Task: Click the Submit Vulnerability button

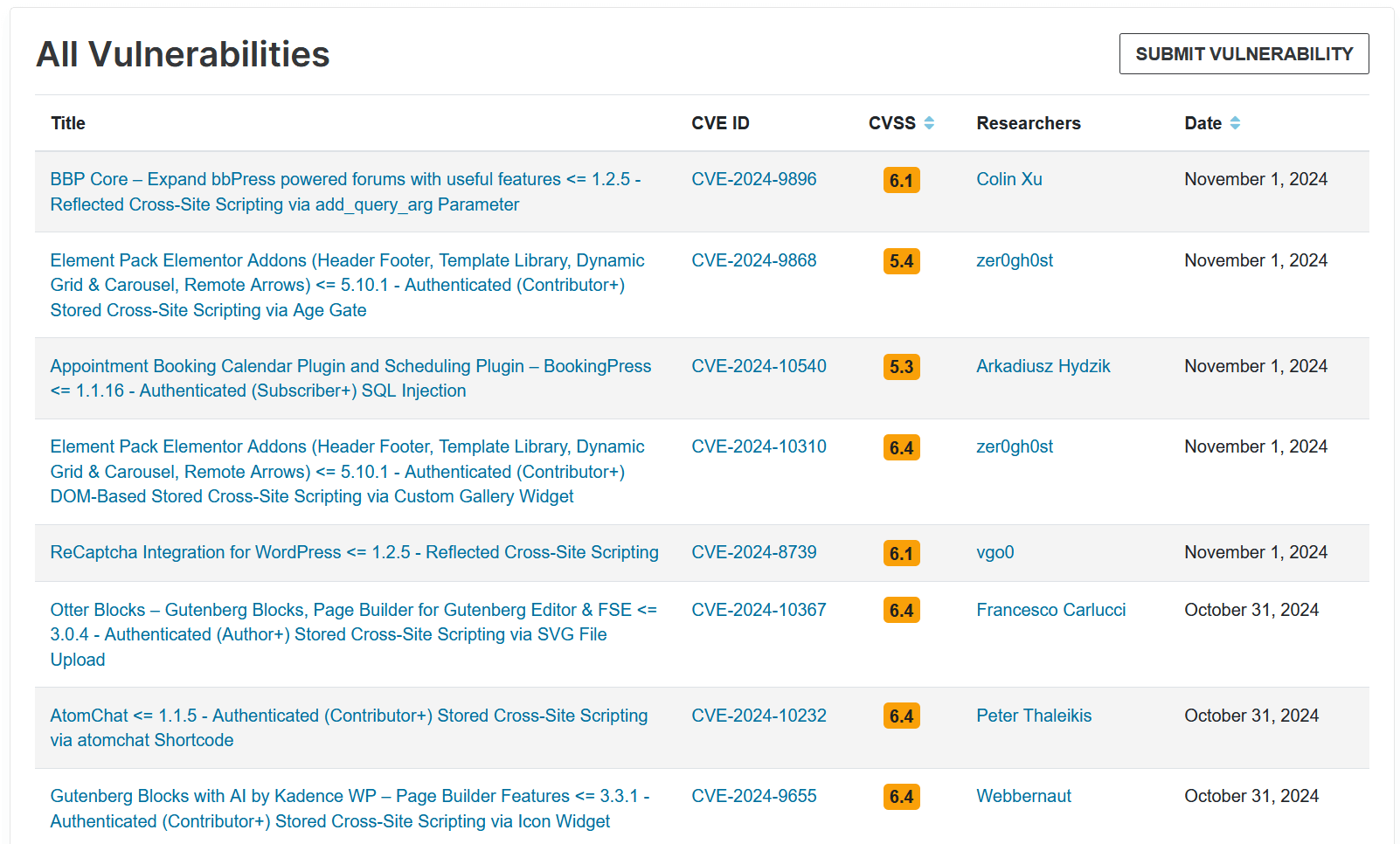Action: pos(1243,54)
